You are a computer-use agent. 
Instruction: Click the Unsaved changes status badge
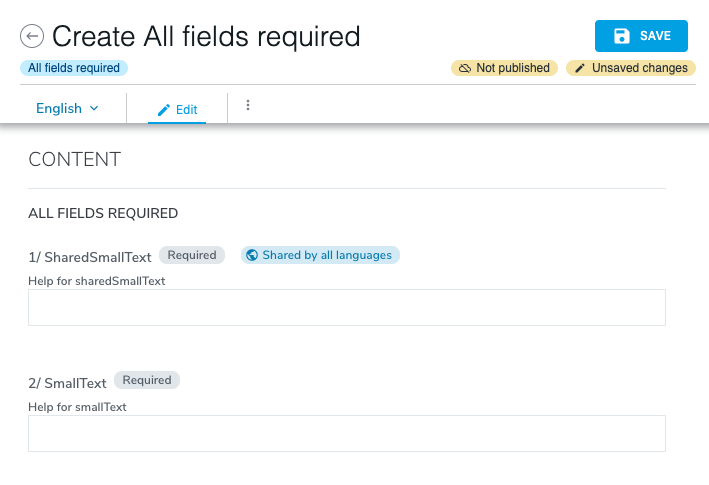631,68
